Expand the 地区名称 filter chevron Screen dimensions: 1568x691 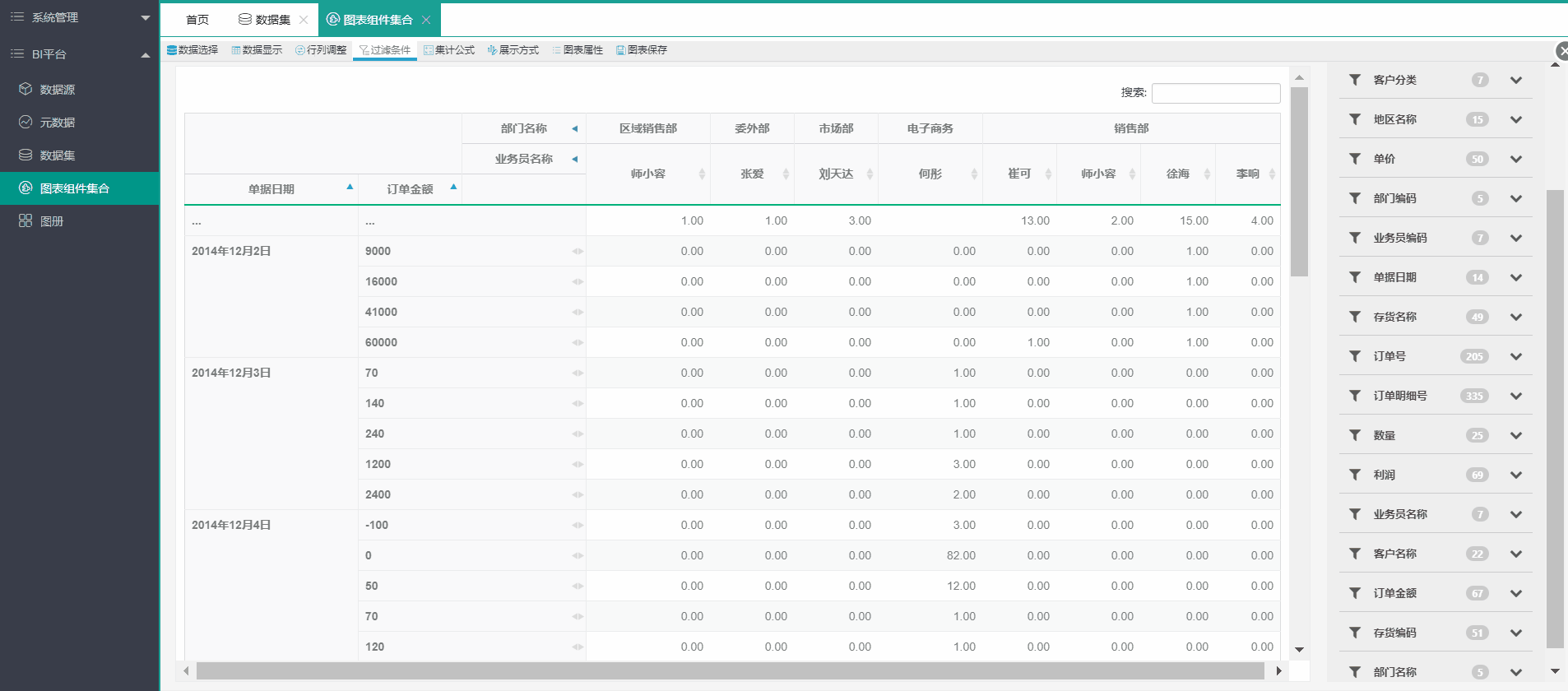1515,119
